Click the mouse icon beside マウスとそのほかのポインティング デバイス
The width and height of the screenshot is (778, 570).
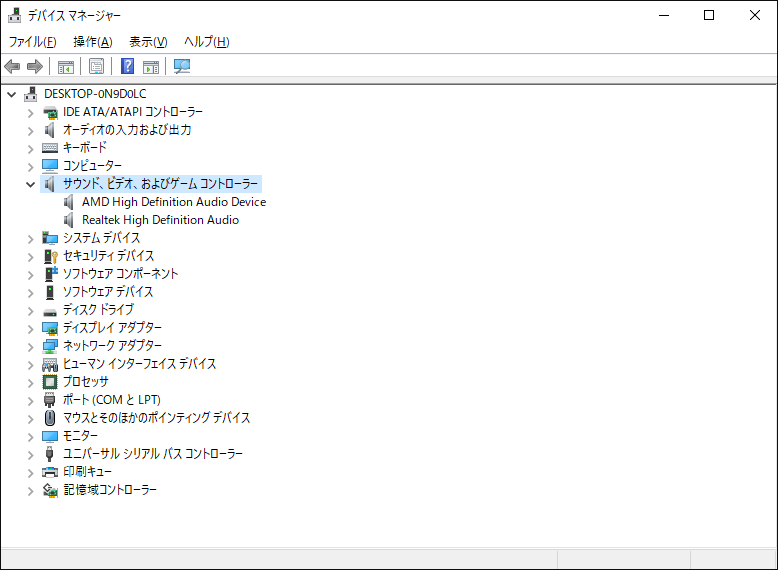tap(50, 418)
